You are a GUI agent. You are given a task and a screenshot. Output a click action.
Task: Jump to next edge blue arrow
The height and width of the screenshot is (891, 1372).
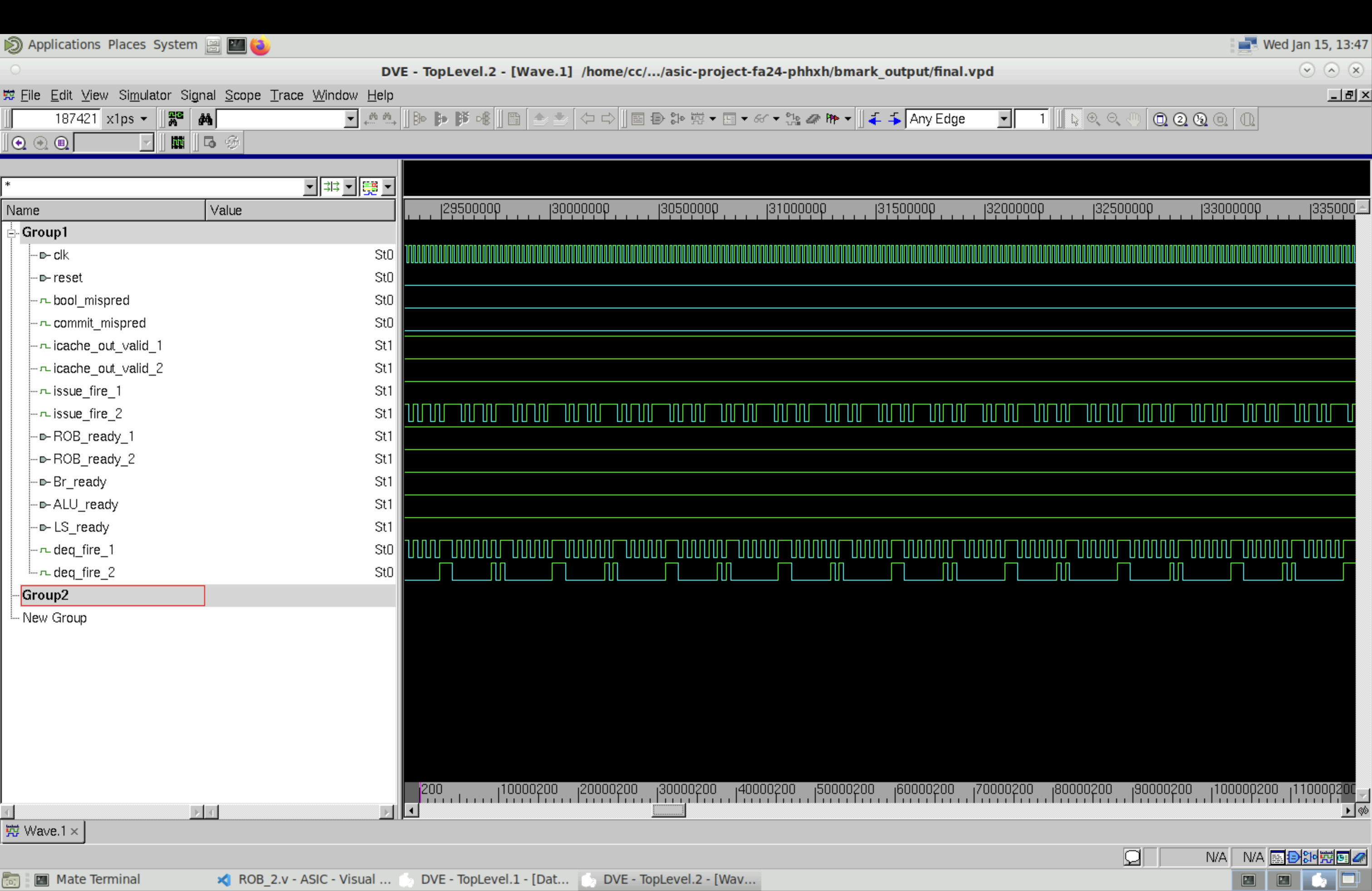click(x=894, y=119)
